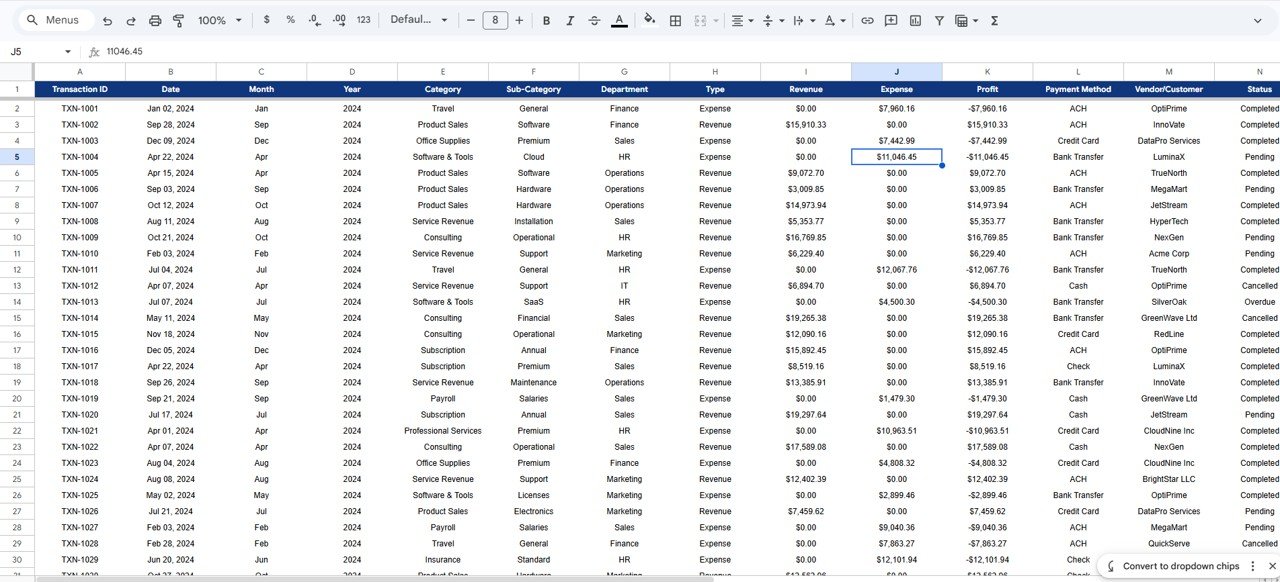Increase font size with the plus stepper
Viewport: 1280px width, 582px height.
pyautogui.click(x=519, y=20)
